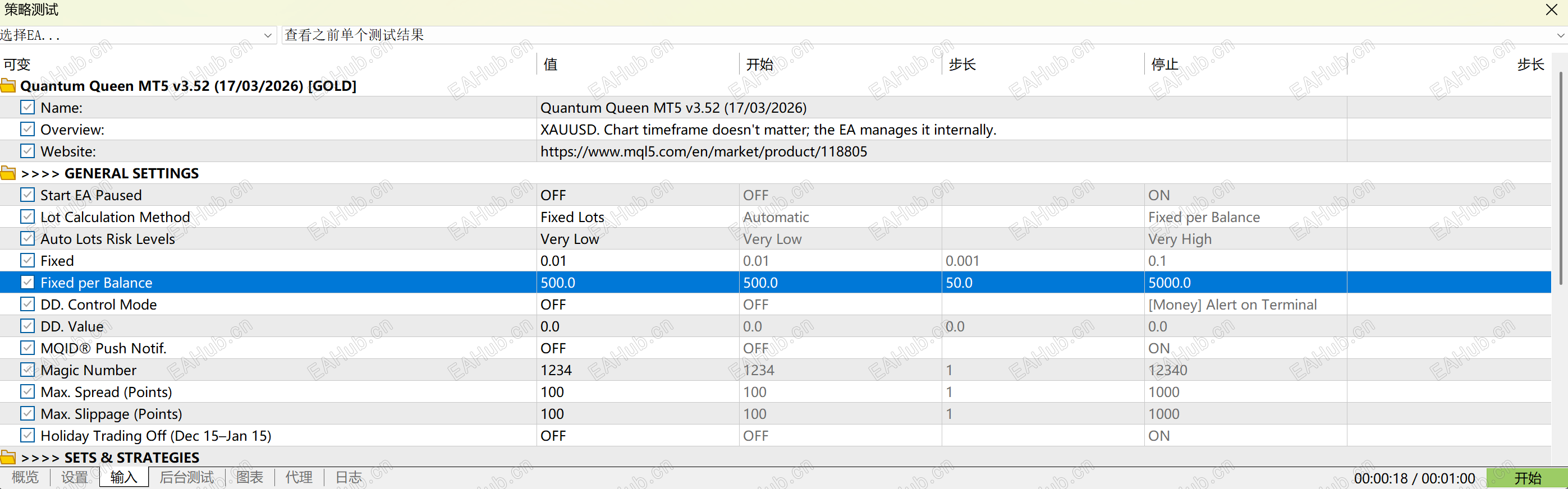Click the Holiday Trading Off value OFF
The image size is (1568, 489).
tap(638, 436)
